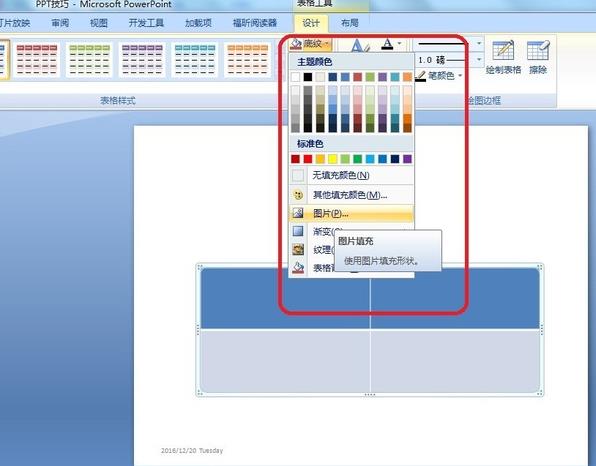This screenshot has height=466, width=596.
Task: Apply the purple table style thumbnail
Action: point(142,59)
